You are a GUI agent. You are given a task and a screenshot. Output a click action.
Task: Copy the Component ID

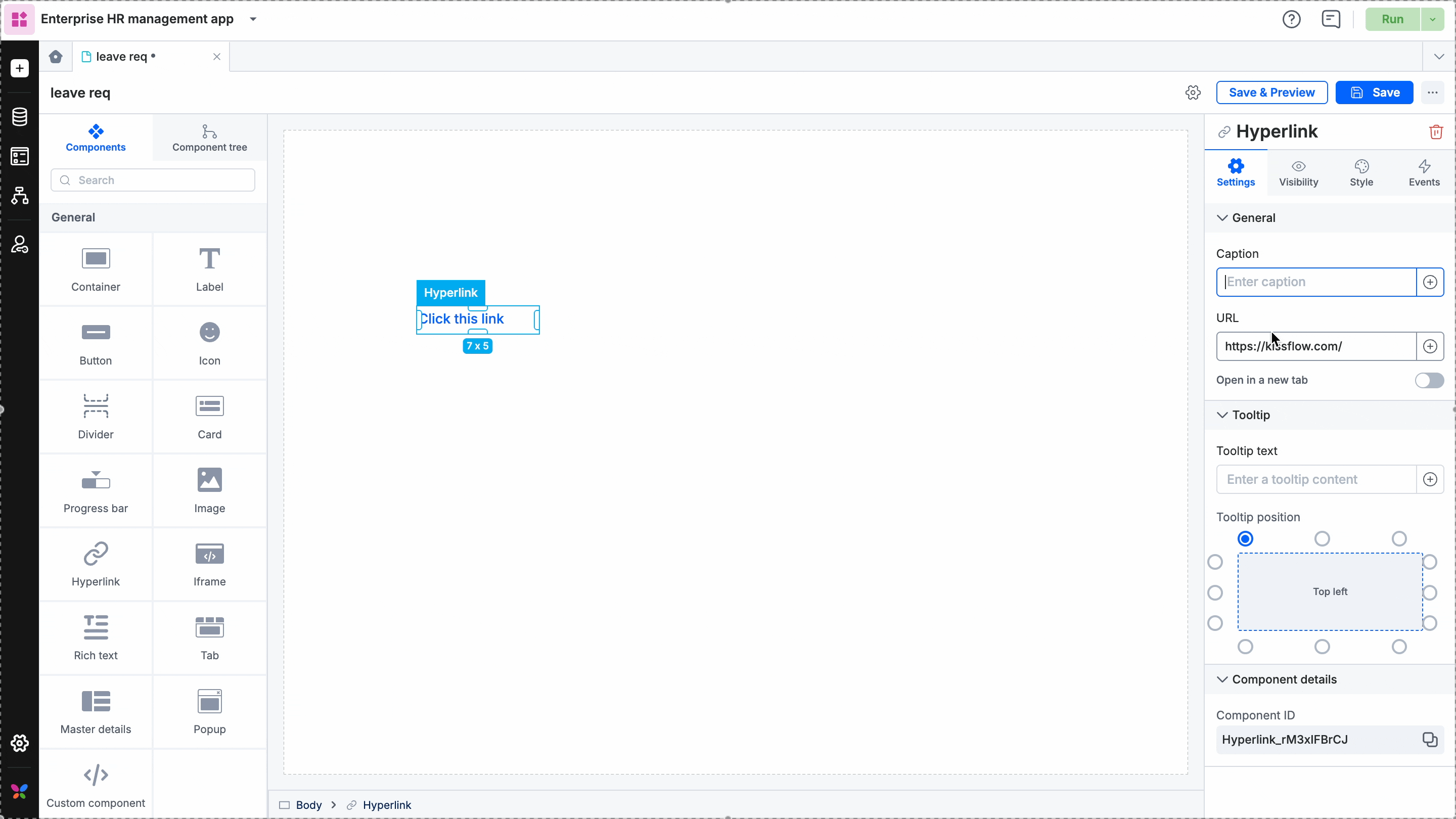pos(1430,740)
